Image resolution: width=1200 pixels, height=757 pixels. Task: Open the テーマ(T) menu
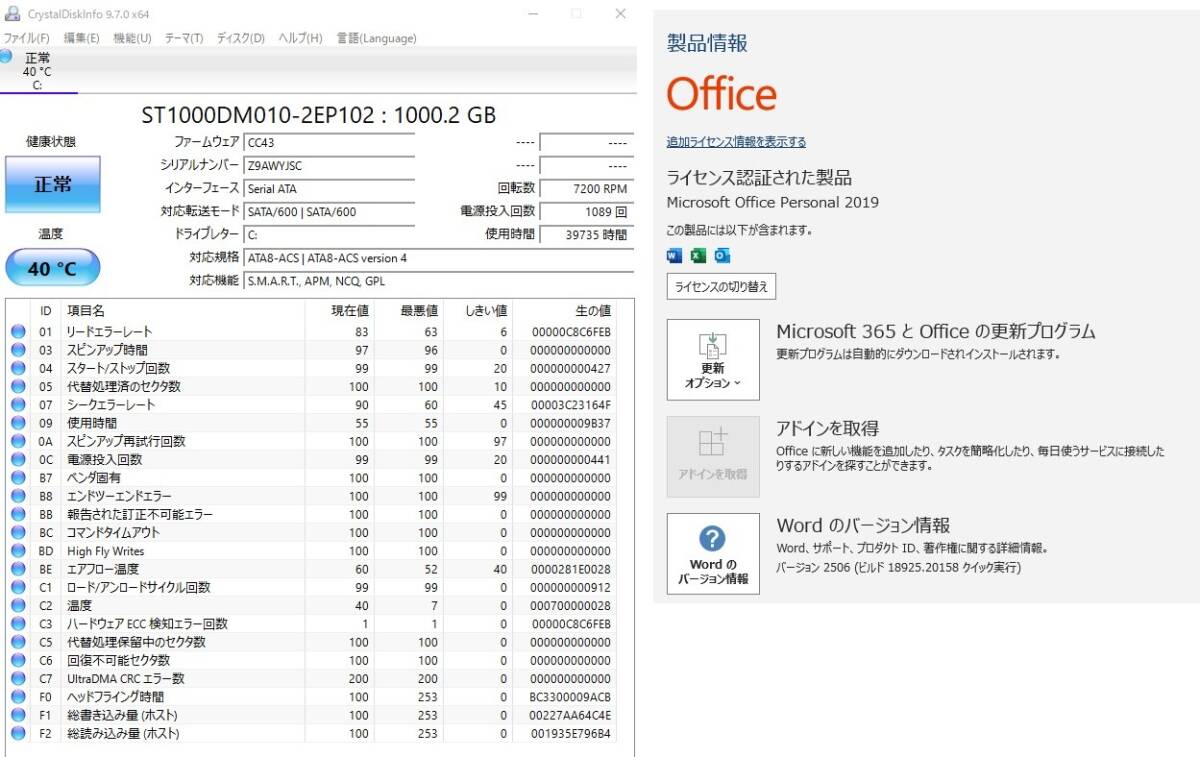pos(183,38)
